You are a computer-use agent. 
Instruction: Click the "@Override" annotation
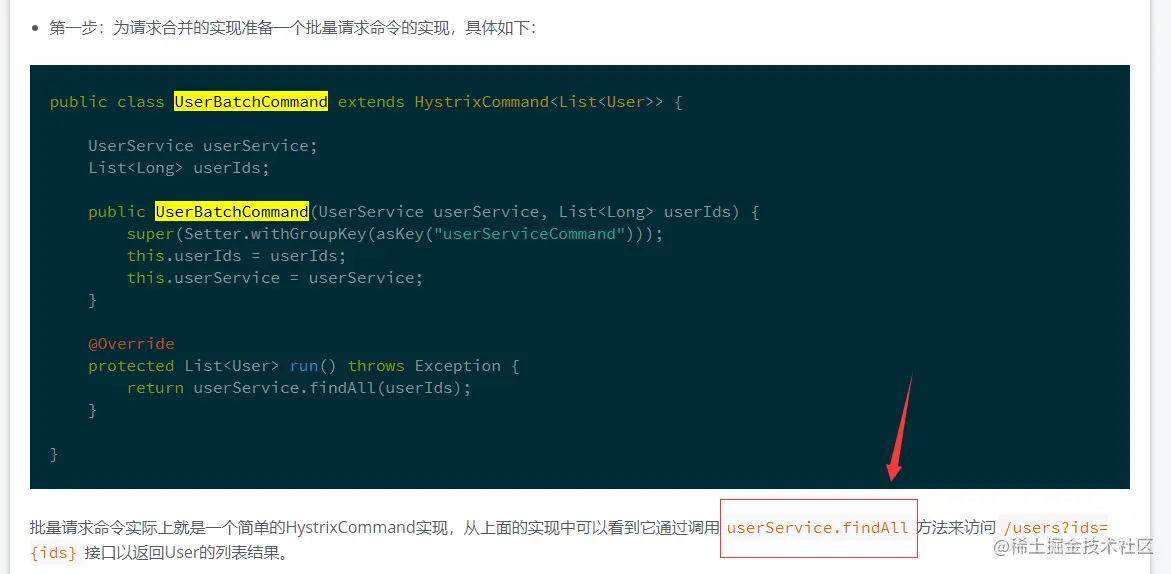tap(131, 343)
